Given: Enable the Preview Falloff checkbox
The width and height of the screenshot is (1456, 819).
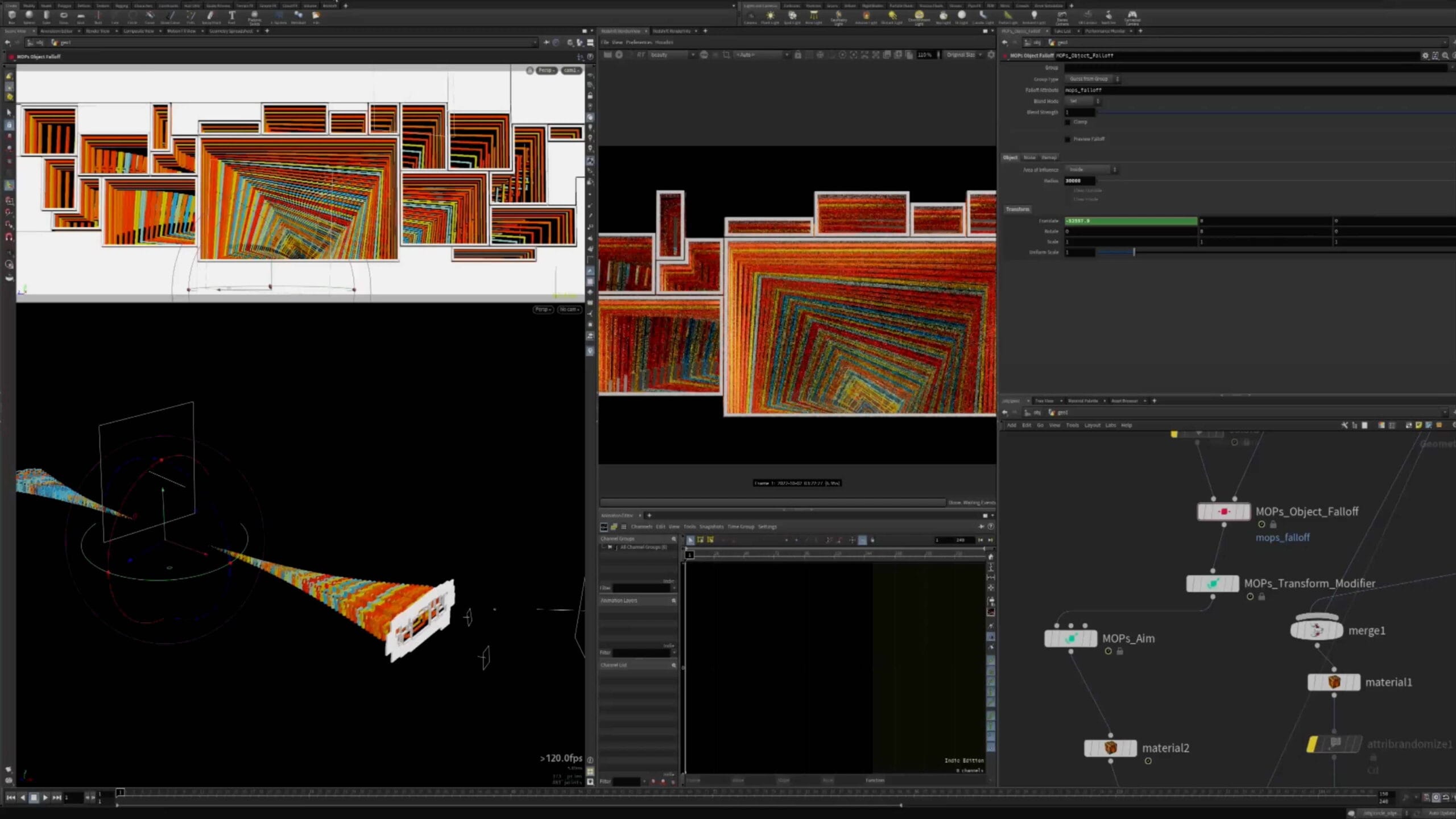Looking at the screenshot, I should (1068, 139).
